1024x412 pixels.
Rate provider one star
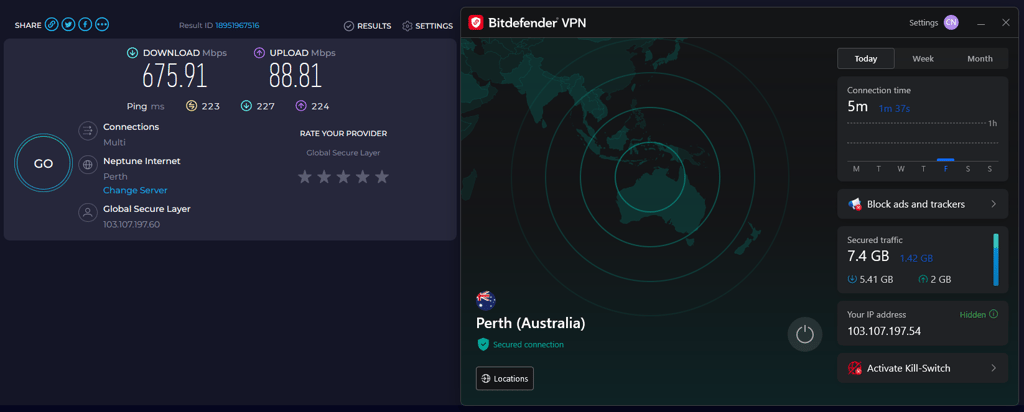(304, 177)
